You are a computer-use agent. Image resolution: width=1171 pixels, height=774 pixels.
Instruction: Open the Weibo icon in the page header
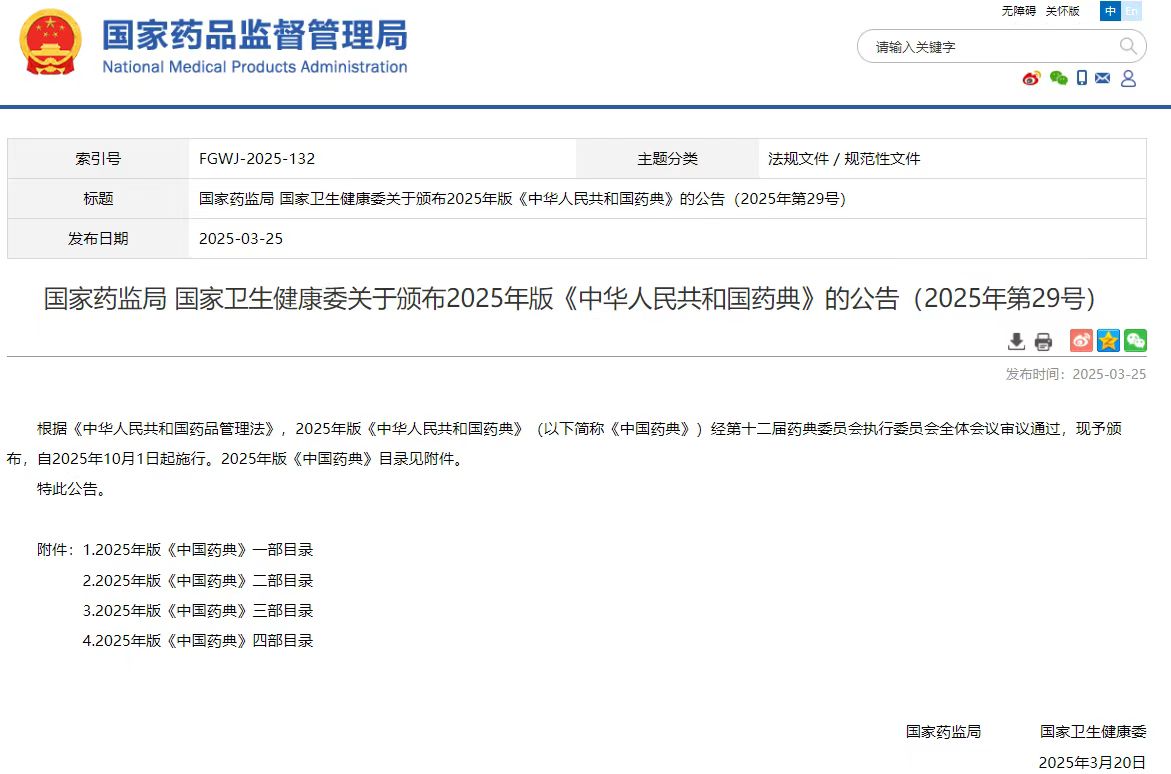point(1031,78)
